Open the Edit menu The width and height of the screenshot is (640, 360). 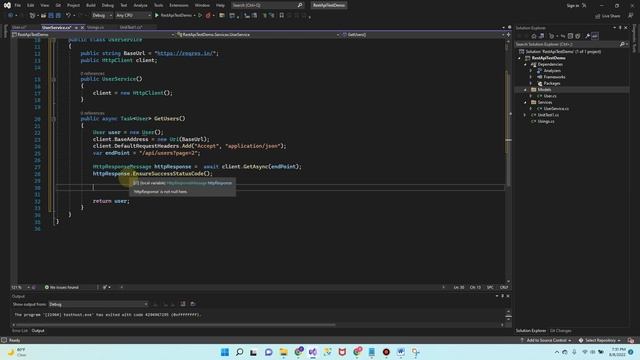click(x=31, y=5)
